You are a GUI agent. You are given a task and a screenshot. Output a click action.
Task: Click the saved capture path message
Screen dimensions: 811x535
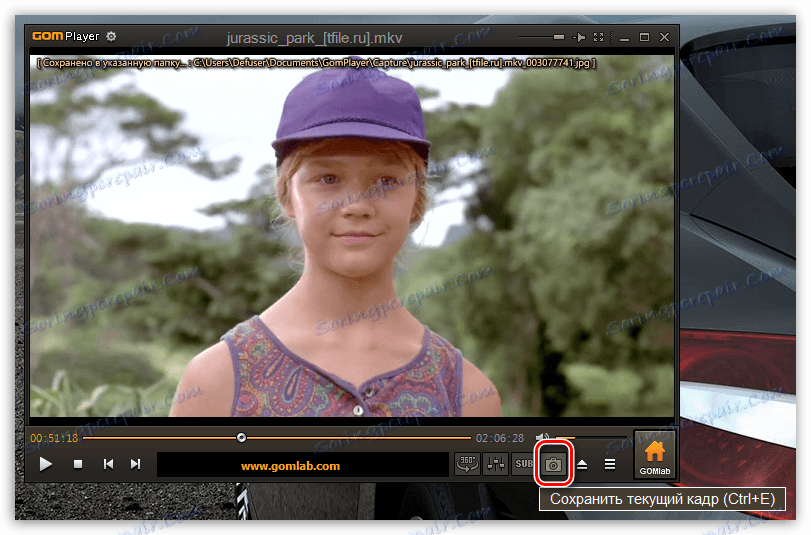click(316, 63)
